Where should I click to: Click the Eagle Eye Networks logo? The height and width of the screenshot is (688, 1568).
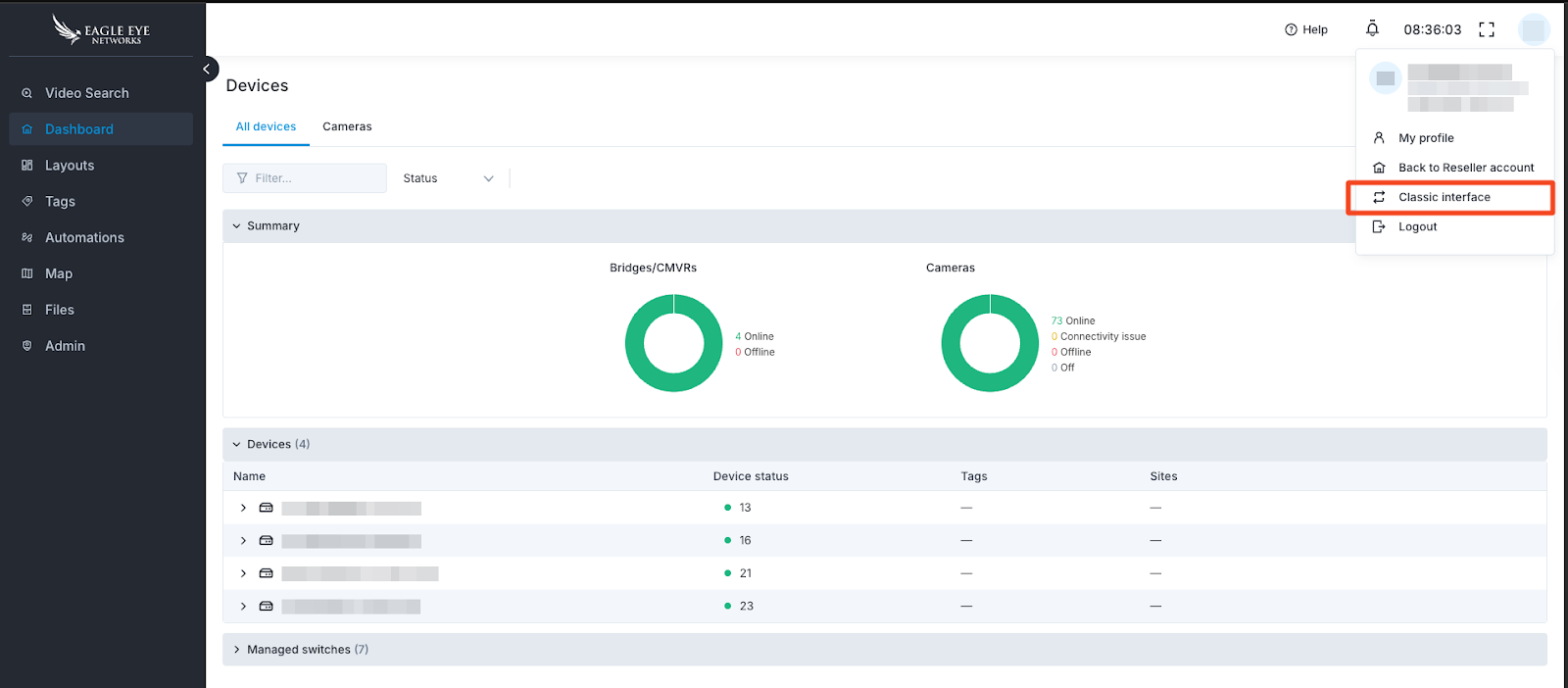click(x=102, y=30)
